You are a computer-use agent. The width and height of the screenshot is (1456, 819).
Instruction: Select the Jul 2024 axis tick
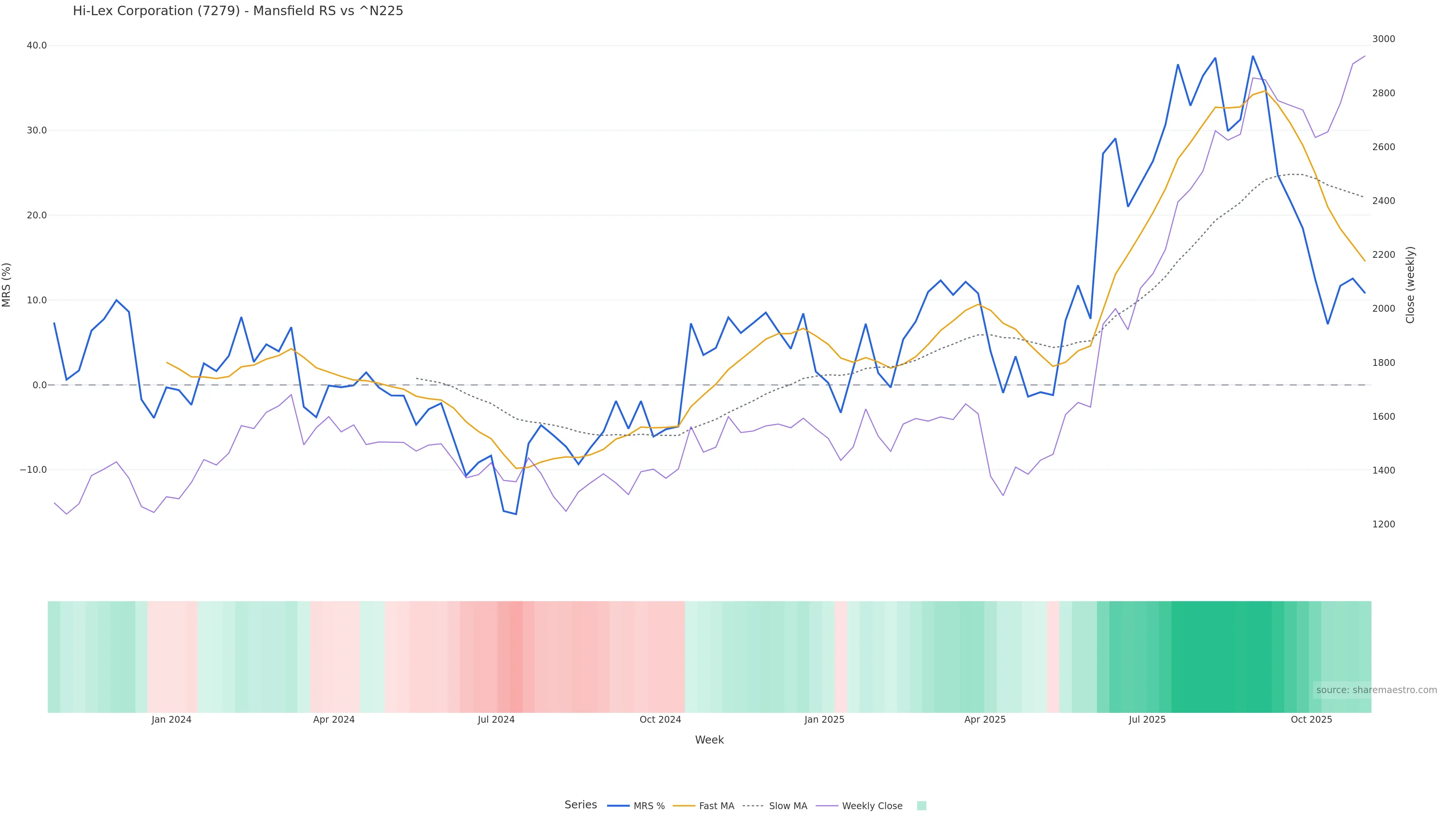click(496, 720)
